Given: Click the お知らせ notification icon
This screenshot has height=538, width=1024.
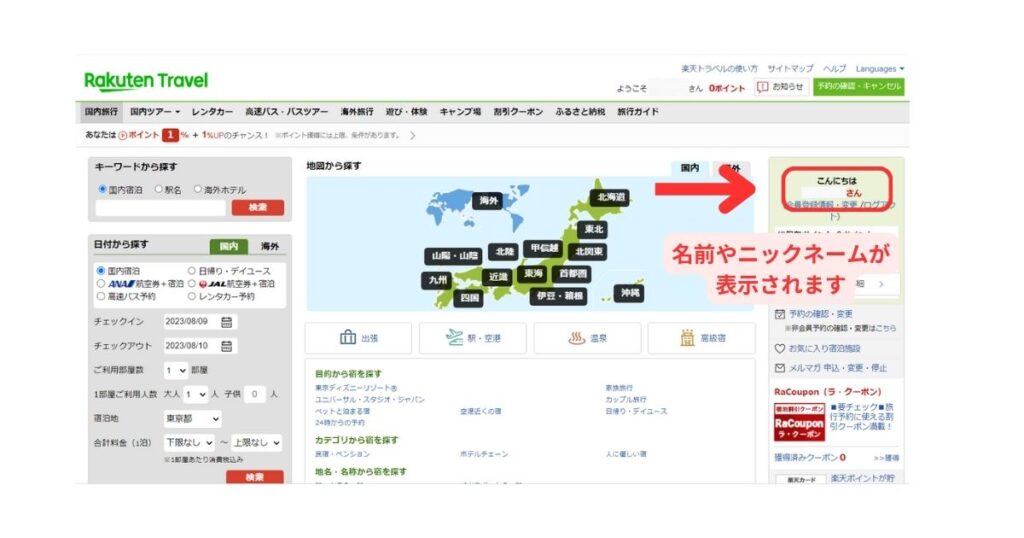Looking at the screenshot, I should point(762,87).
